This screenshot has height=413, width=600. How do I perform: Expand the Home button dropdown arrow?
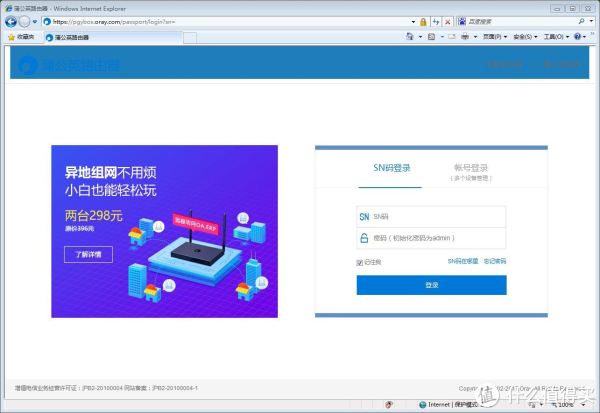[420, 37]
